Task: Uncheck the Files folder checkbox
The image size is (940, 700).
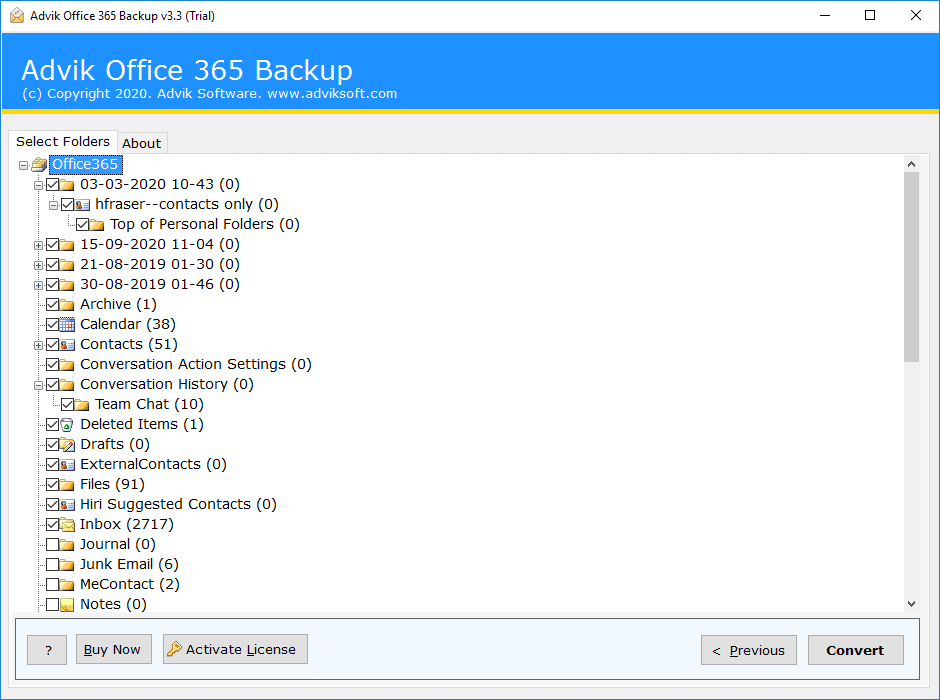Action: (52, 484)
